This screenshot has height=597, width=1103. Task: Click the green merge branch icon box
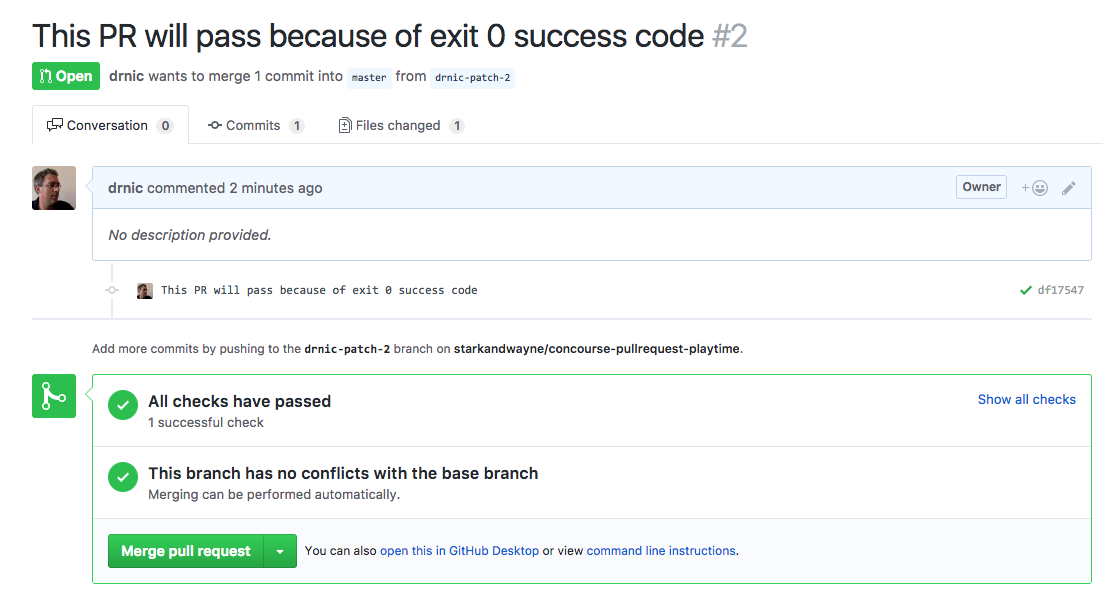53,396
